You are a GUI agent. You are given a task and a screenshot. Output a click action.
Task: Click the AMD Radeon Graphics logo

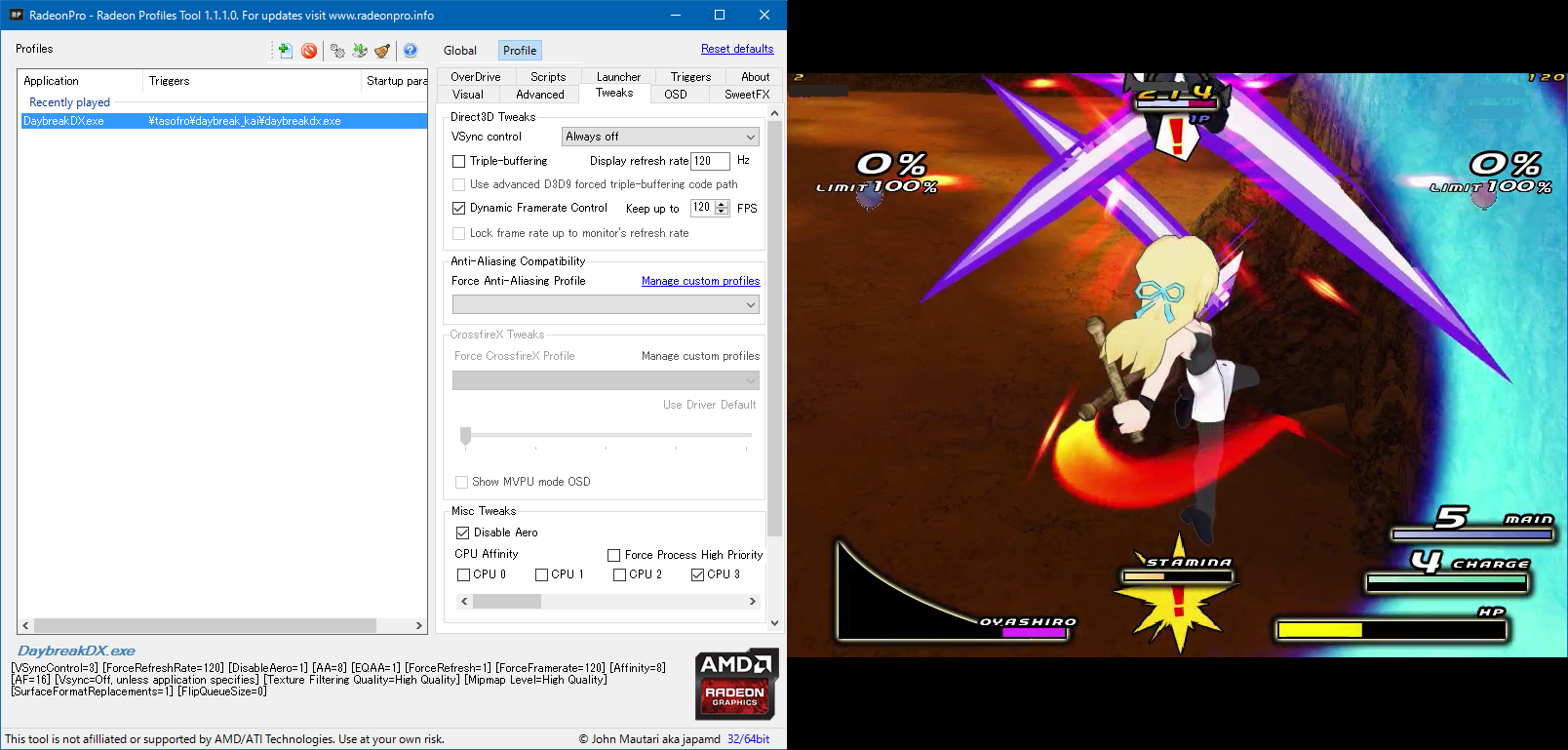click(x=736, y=684)
